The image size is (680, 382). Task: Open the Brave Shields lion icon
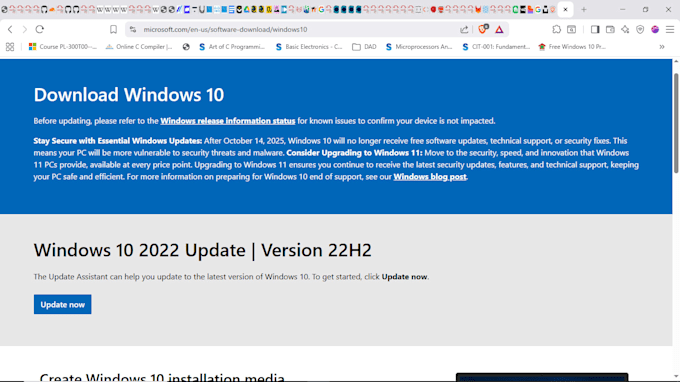tap(483, 29)
